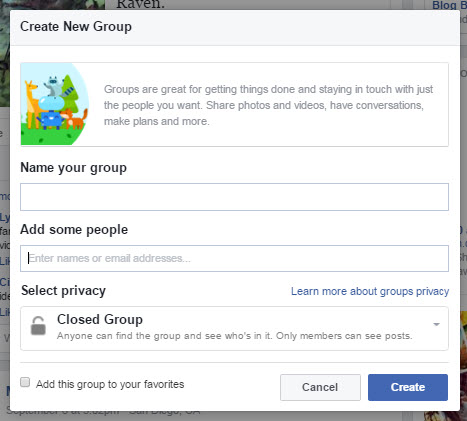Follow the 'Learn more about groups privacy' link
This screenshot has width=467, height=421.
pos(370,291)
